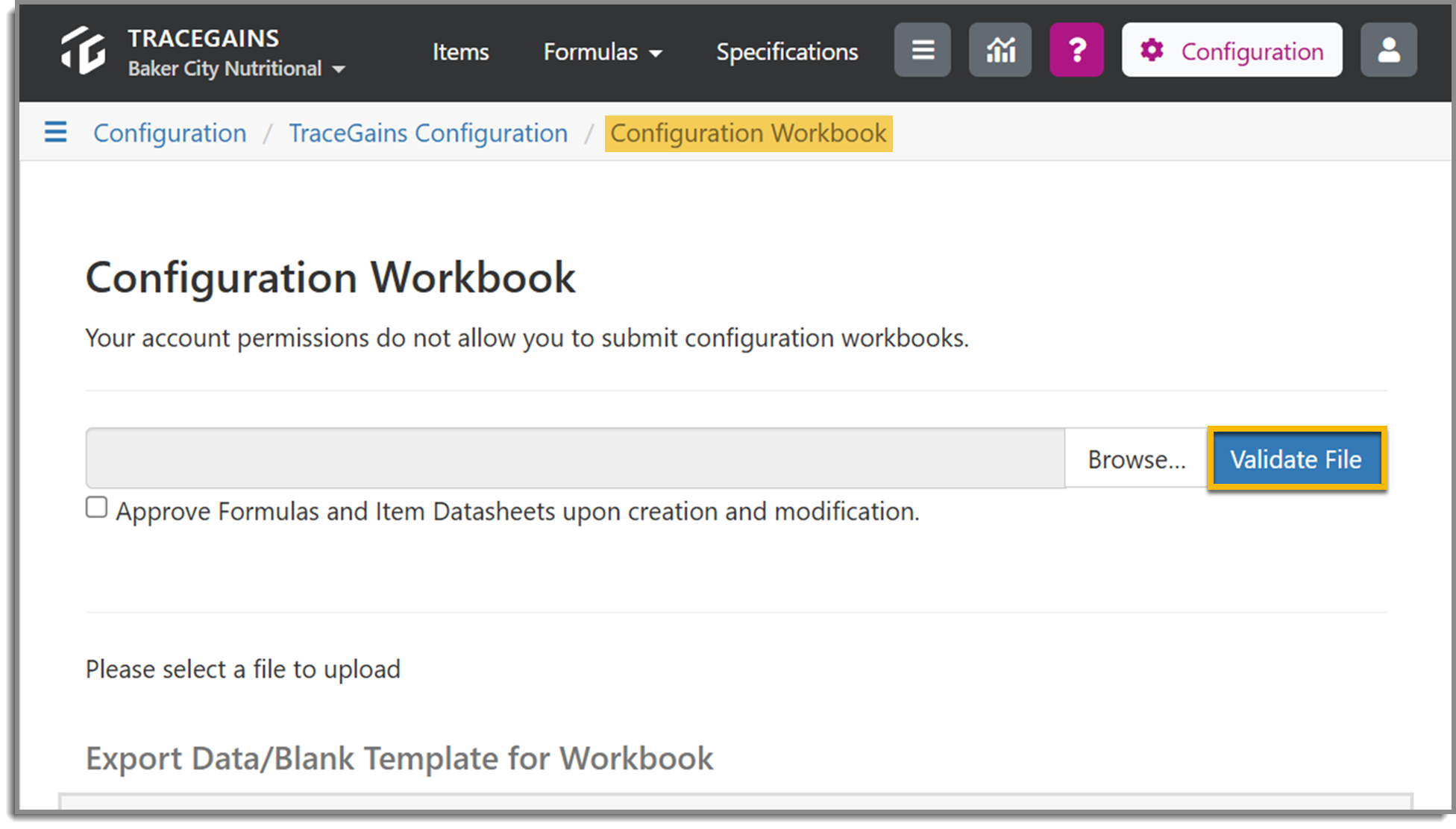
Task: Open Configuration button with gear icon
Action: coord(1232,50)
